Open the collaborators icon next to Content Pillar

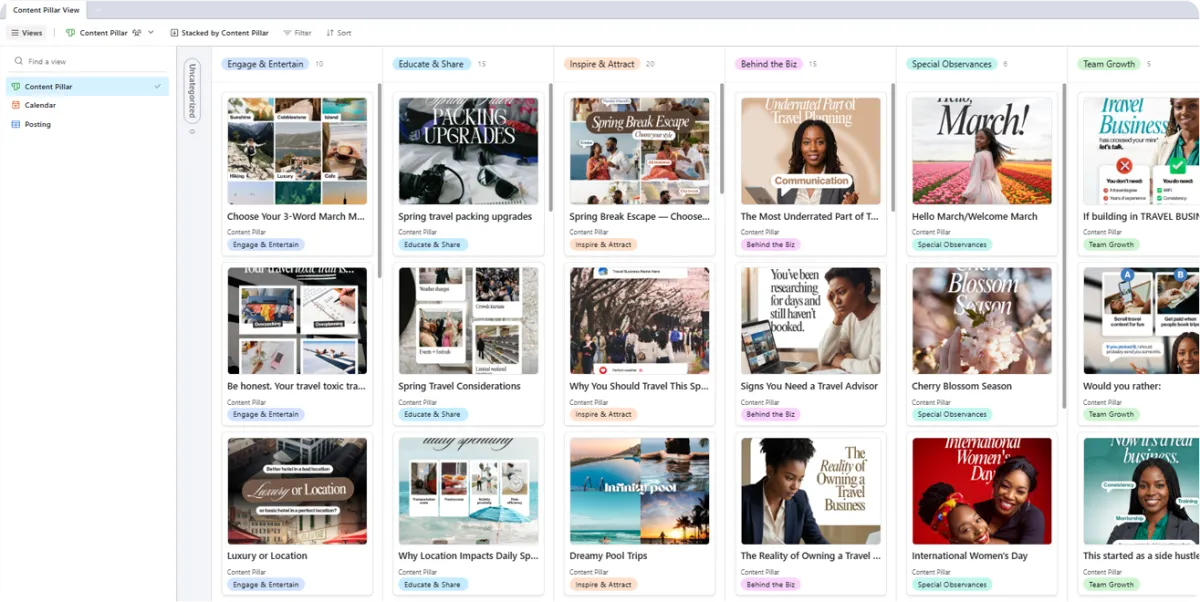pos(137,33)
